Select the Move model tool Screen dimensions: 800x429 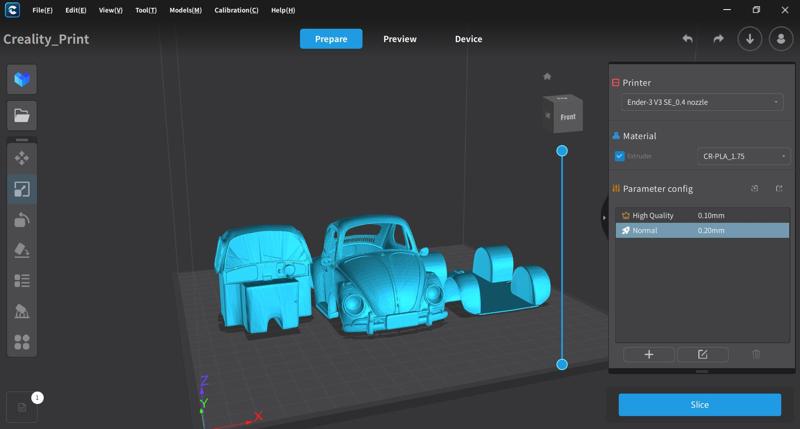(x=22, y=158)
